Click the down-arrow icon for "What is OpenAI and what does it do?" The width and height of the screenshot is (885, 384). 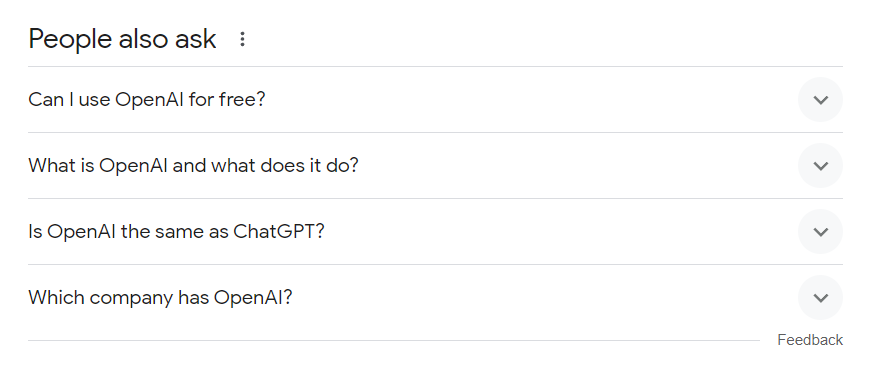820,166
